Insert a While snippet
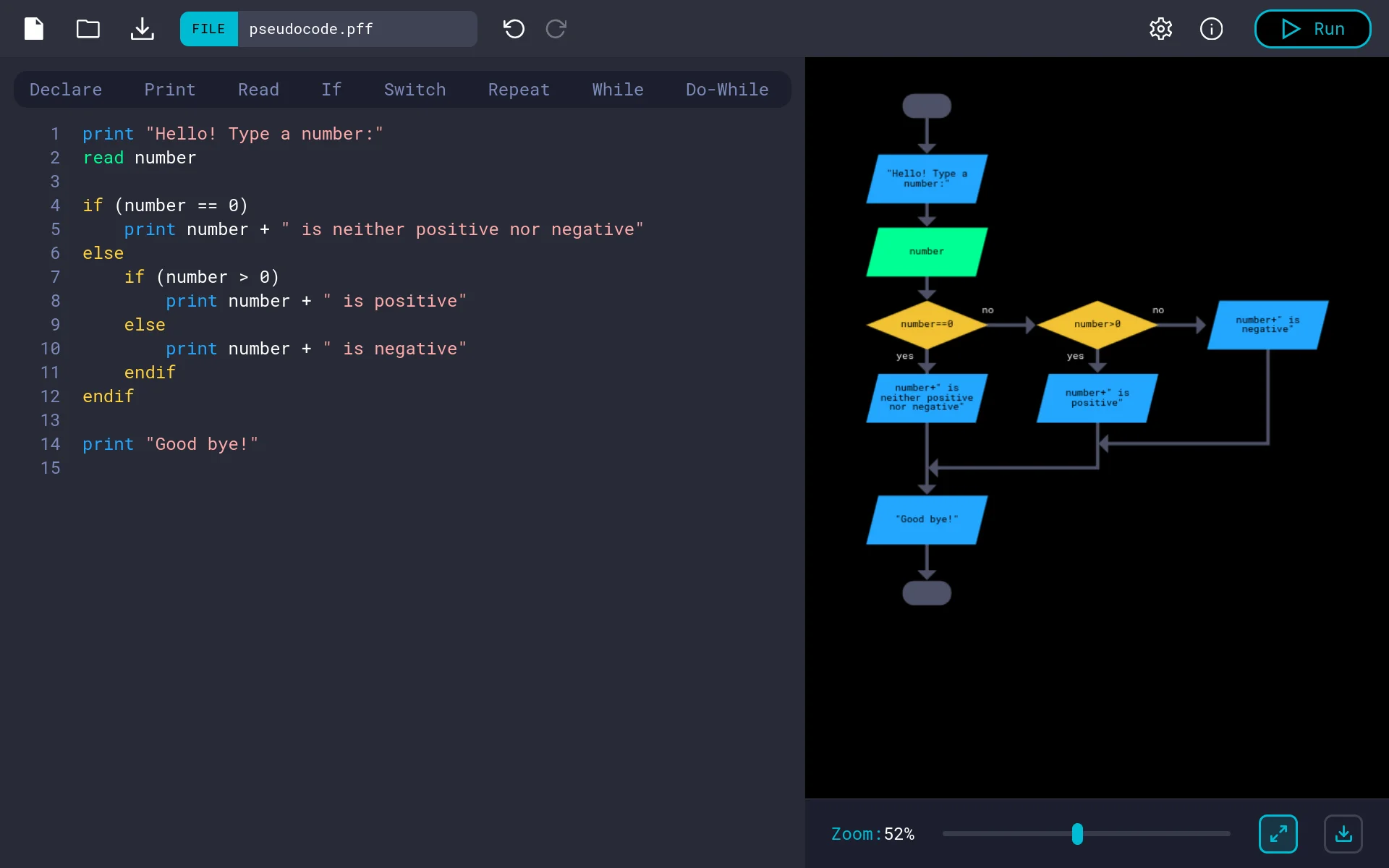 618,90
